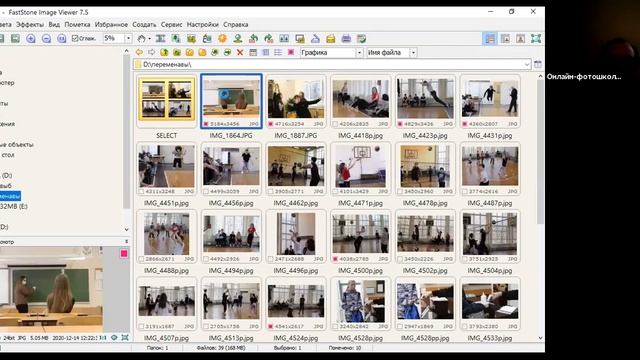Go back with the left arrow icon
This screenshot has width=640, height=360.
pos(139,52)
